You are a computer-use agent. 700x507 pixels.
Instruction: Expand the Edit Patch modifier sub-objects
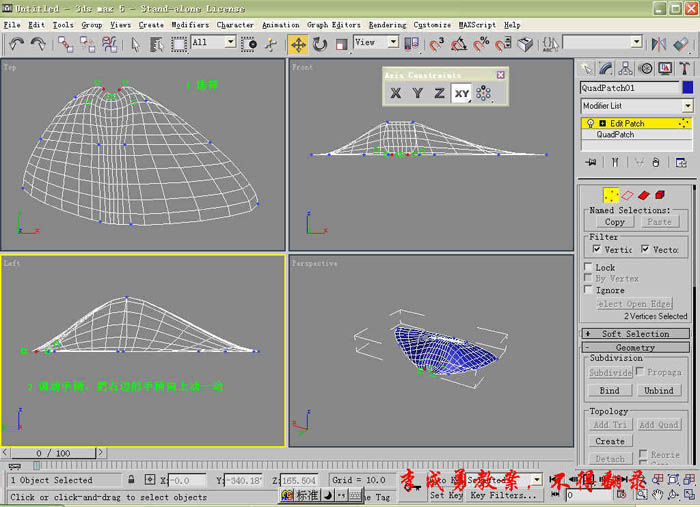(x=602, y=123)
